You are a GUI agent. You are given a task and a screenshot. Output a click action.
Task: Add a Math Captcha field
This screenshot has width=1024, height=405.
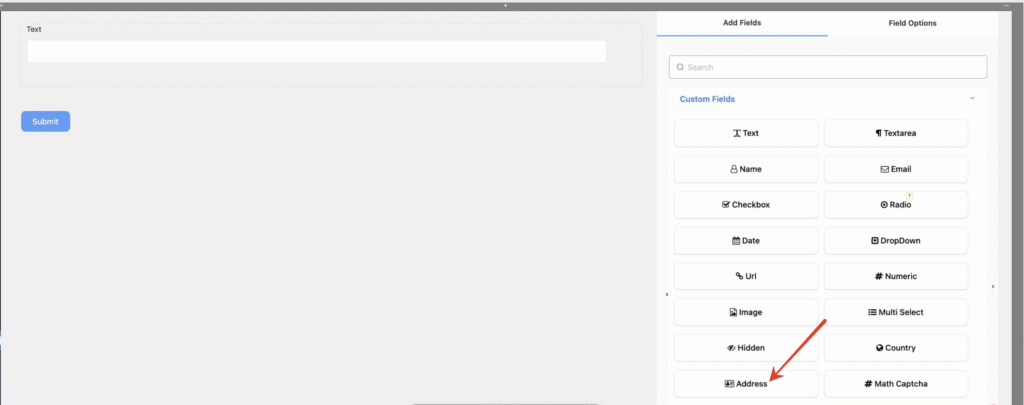point(895,384)
